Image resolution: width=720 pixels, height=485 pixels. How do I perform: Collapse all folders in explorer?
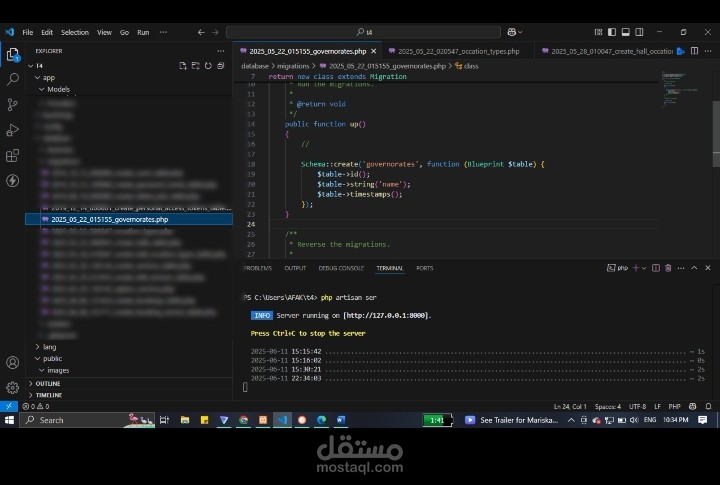point(220,66)
